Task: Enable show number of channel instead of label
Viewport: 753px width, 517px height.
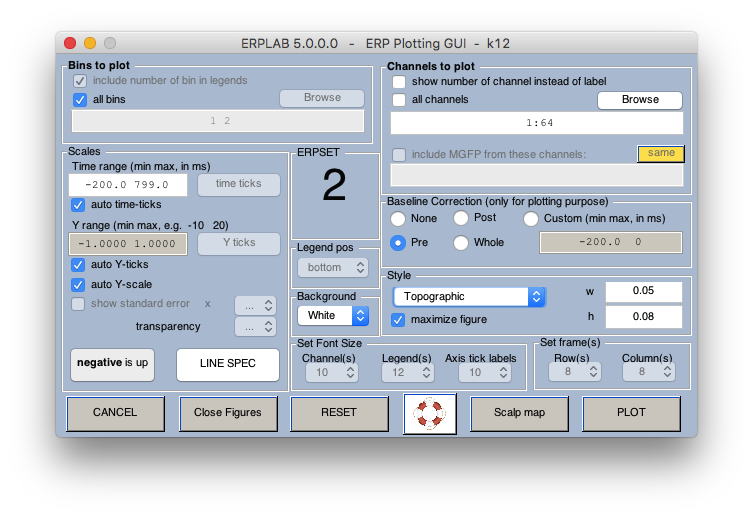Action: (399, 82)
